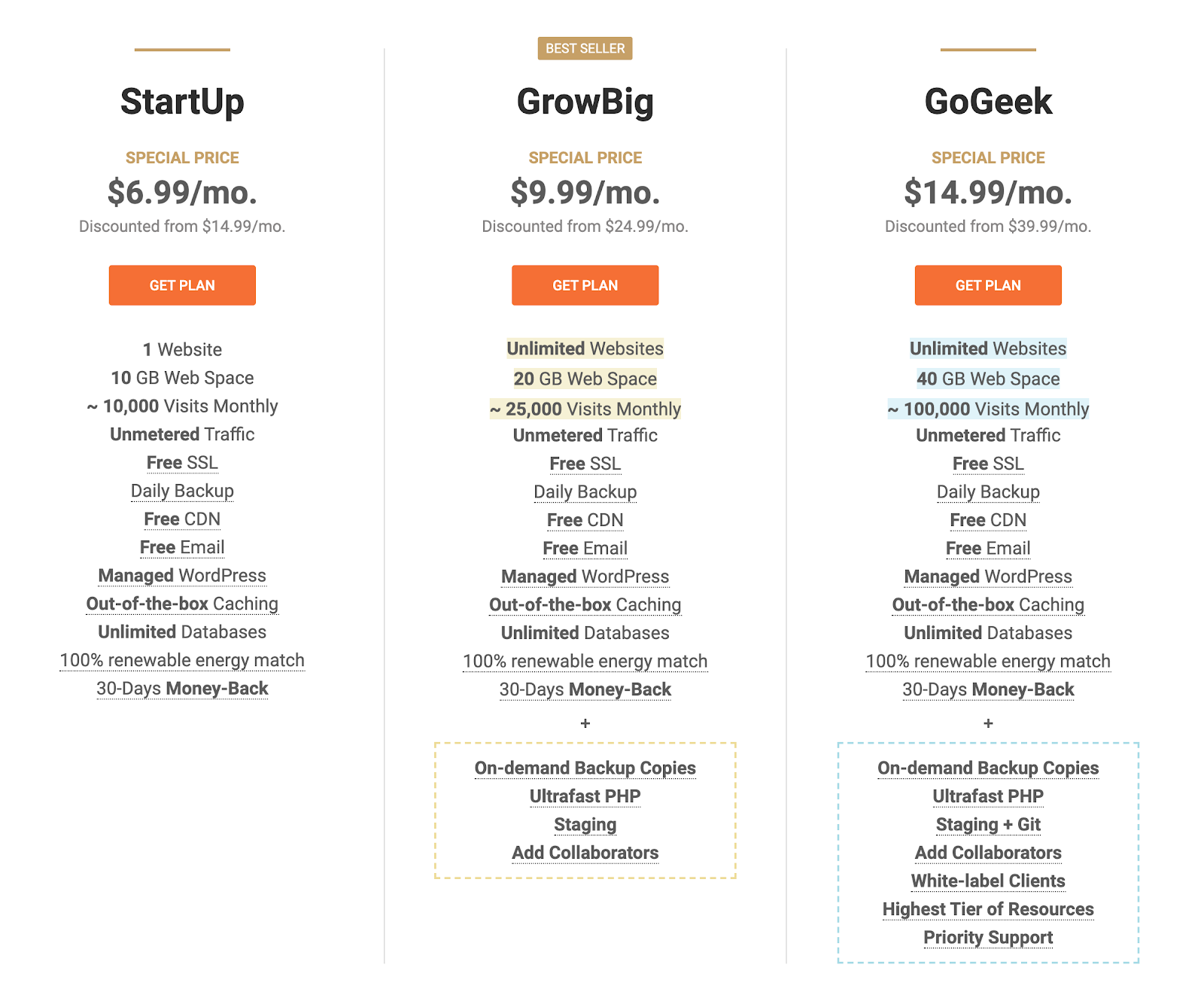Click Staging feature in GrowBig box
The height and width of the screenshot is (998, 1204).
[x=585, y=825]
